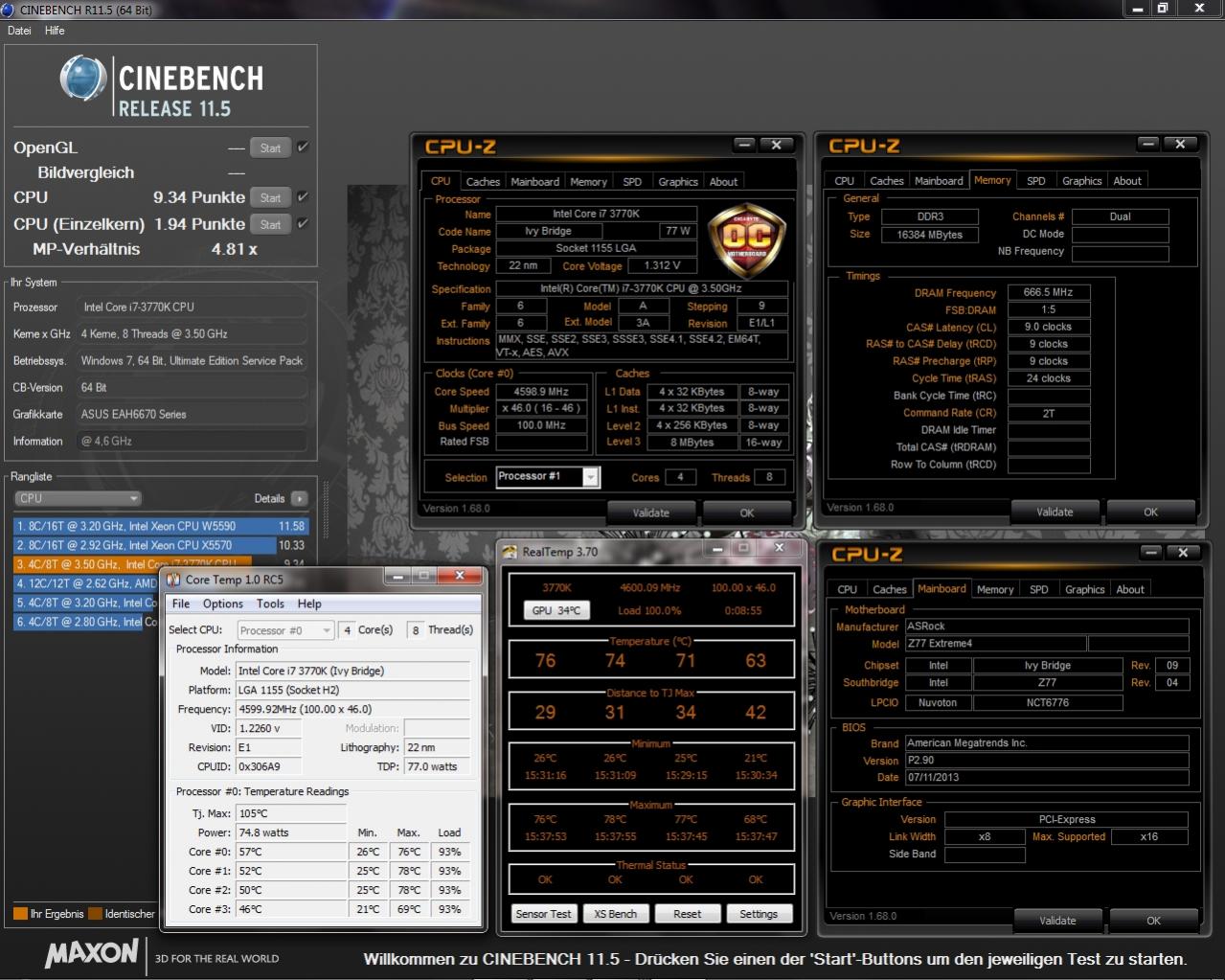The width and height of the screenshot is (1225, 980).
Task: Minimize the CPU-Z Memory window
Action: coord(1150,144)
